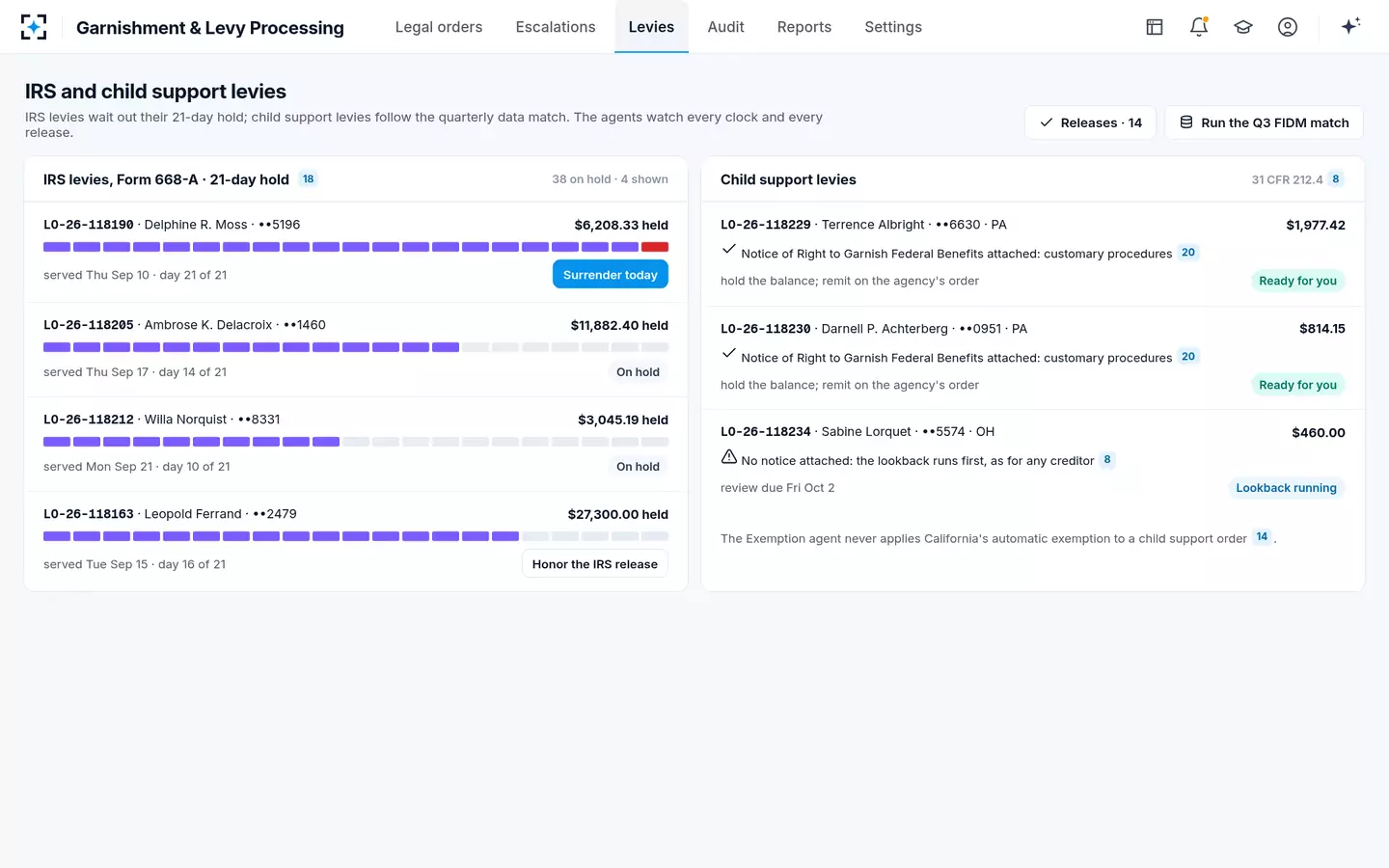Click Ready for you on Darnell P. Achterberg levy
The image size is (1389, 868).
point(1297,385)
